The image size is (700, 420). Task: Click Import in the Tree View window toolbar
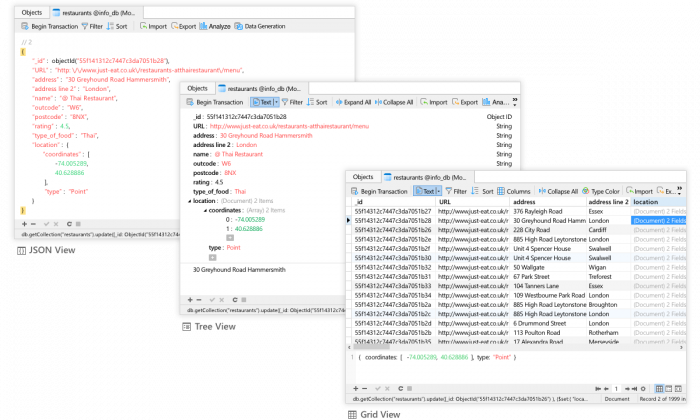click(433, 102)
